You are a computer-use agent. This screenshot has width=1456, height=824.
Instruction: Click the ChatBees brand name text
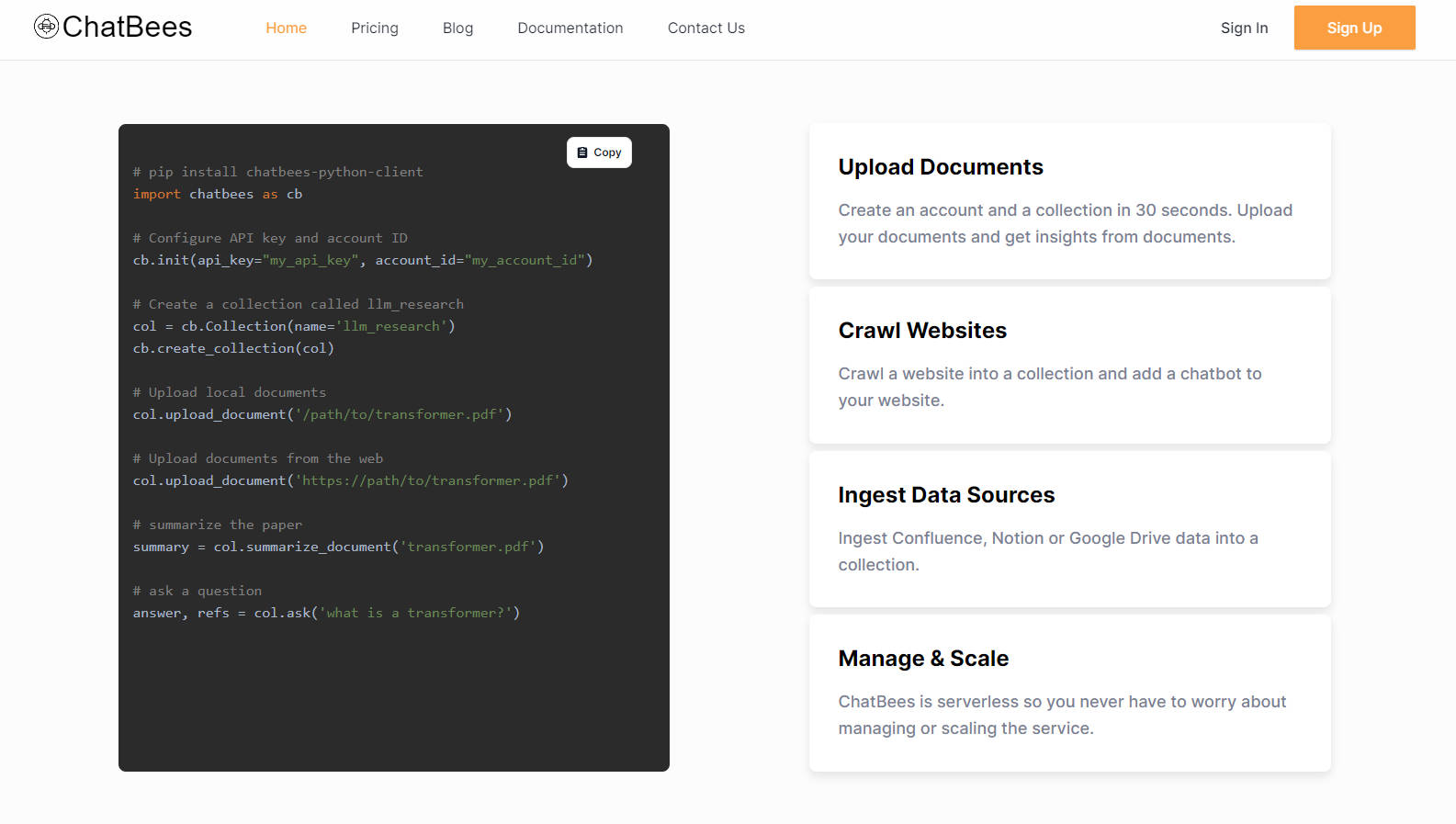click(127, 28)
